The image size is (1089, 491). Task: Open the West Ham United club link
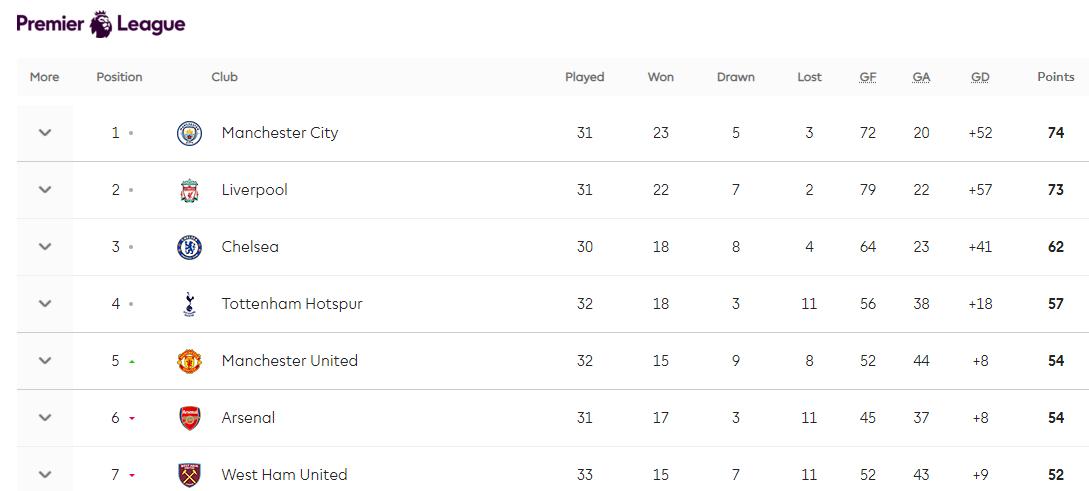pos(284,475)
